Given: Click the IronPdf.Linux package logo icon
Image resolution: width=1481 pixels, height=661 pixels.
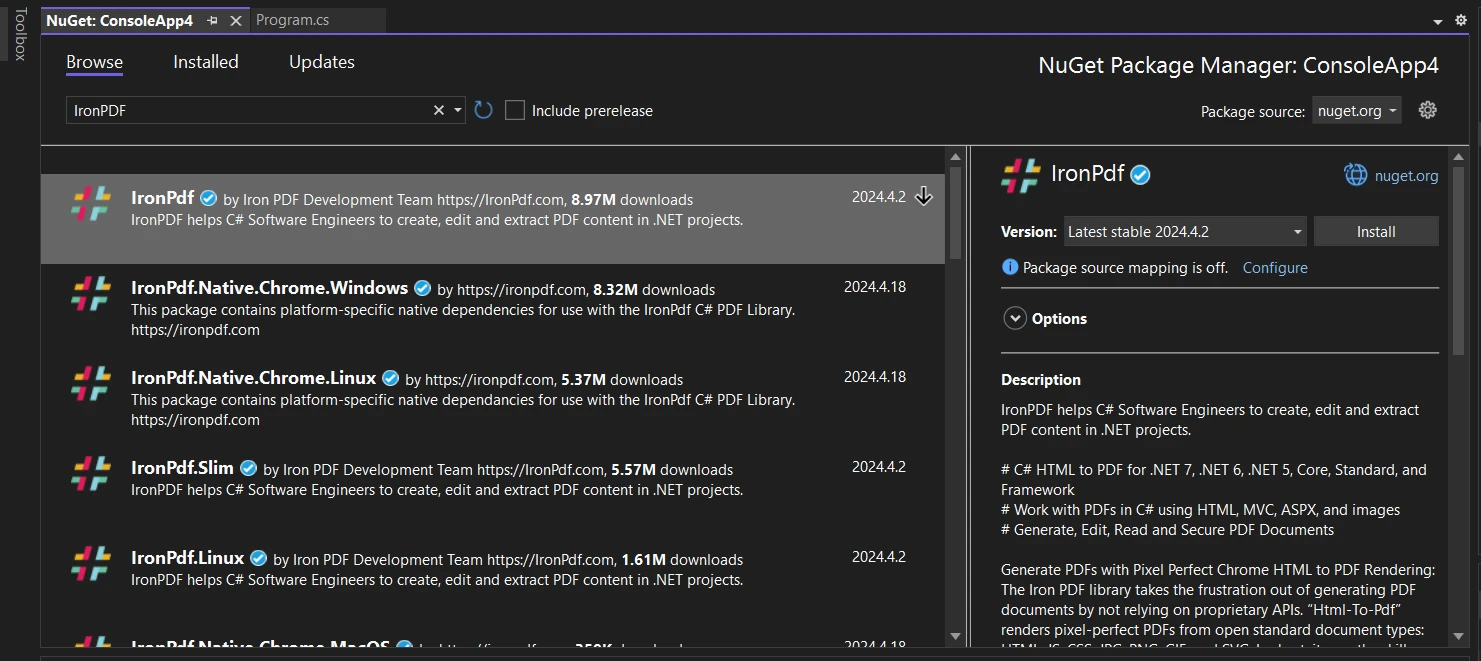Looking at the screenshot, I should pyautogui.click(x=91, y=564).
